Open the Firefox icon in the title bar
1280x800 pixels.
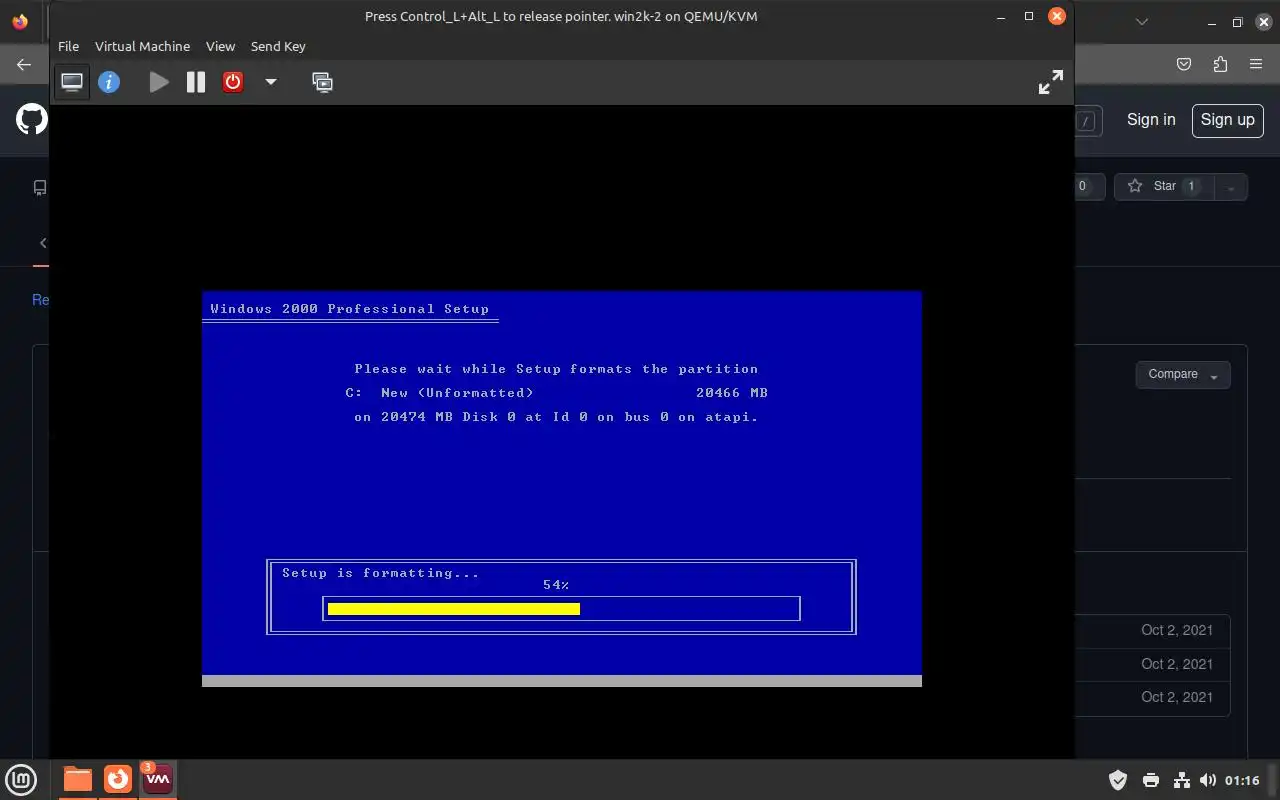point(20,21)
